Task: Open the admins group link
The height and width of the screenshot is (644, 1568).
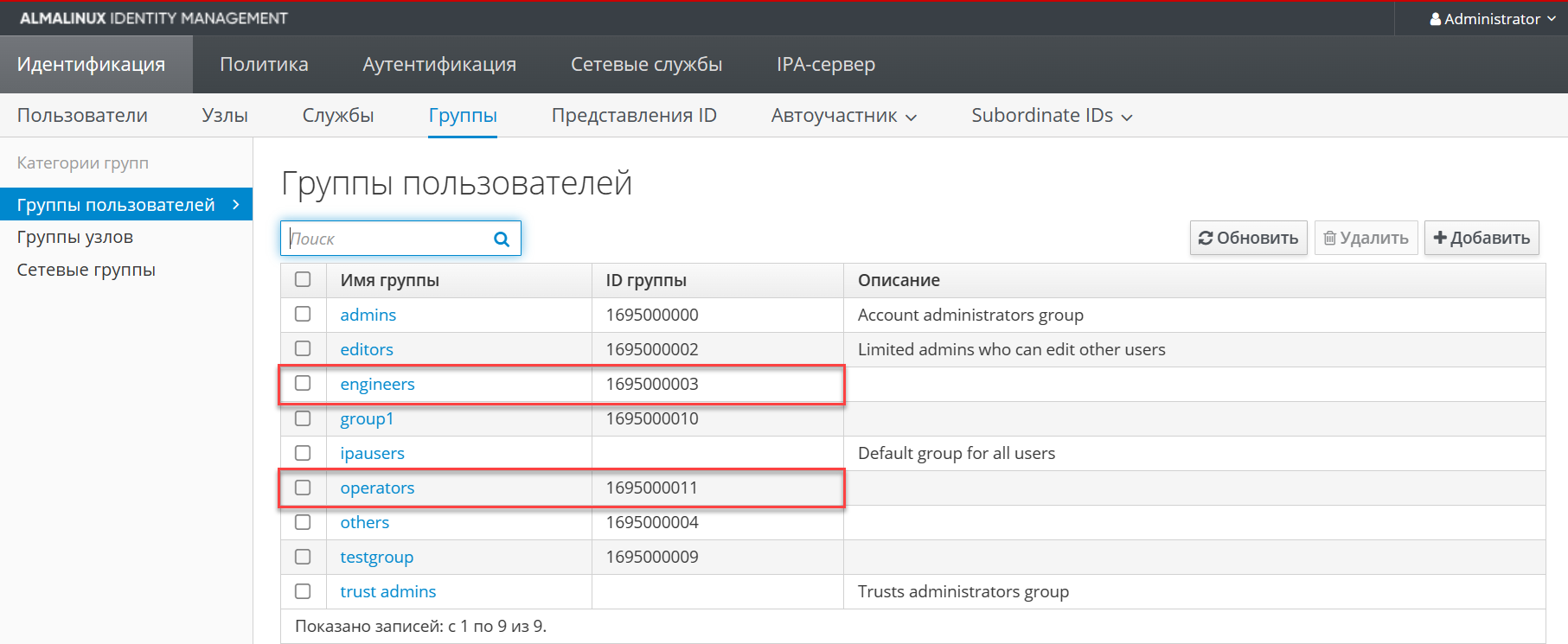Action: pos(368,315)
